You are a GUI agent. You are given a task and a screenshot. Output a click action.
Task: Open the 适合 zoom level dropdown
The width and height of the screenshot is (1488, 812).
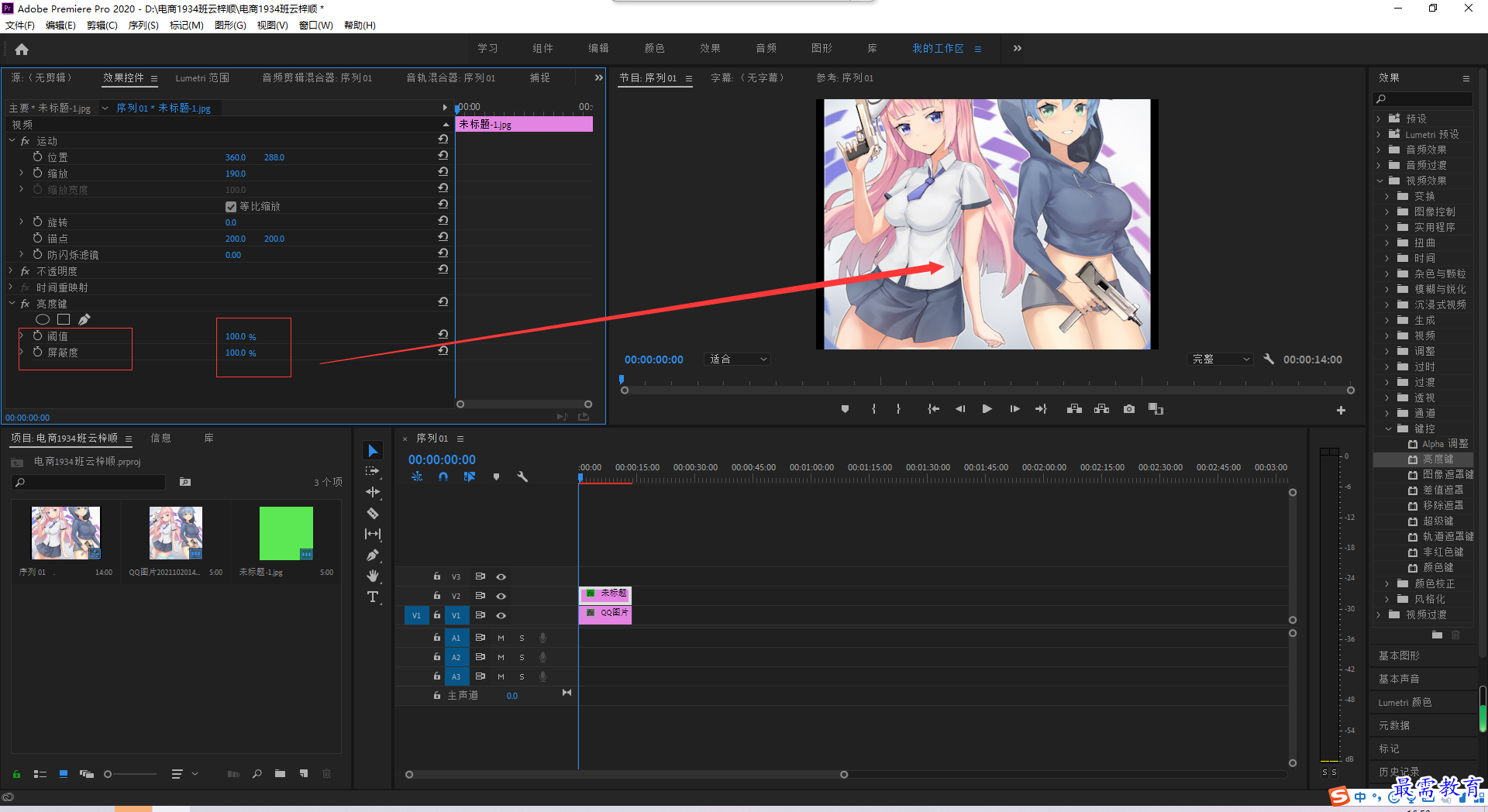coord(737,360)
